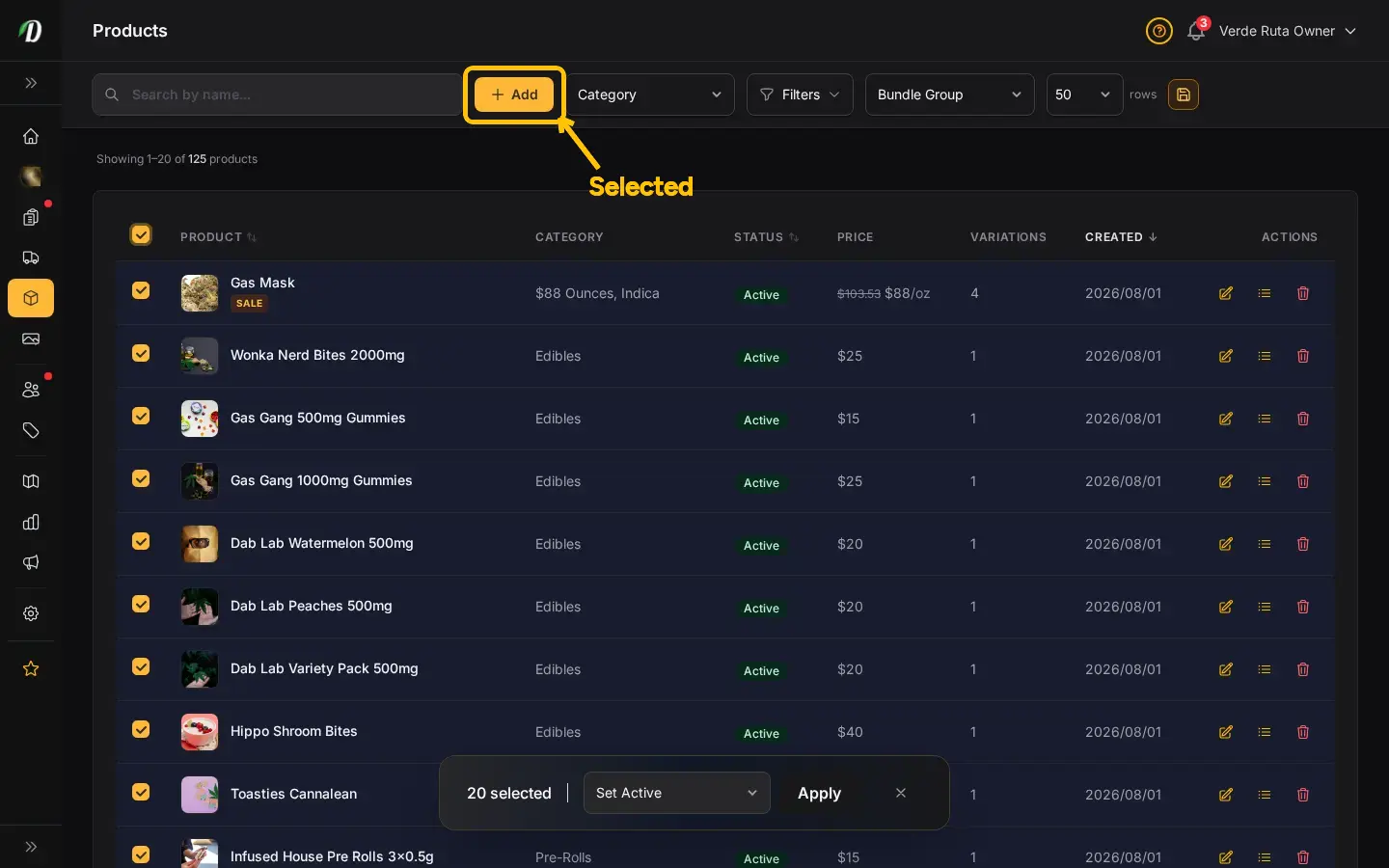Click the Add product button
The width and height of the screenshot is (1389, 868).
pos(514,95)
